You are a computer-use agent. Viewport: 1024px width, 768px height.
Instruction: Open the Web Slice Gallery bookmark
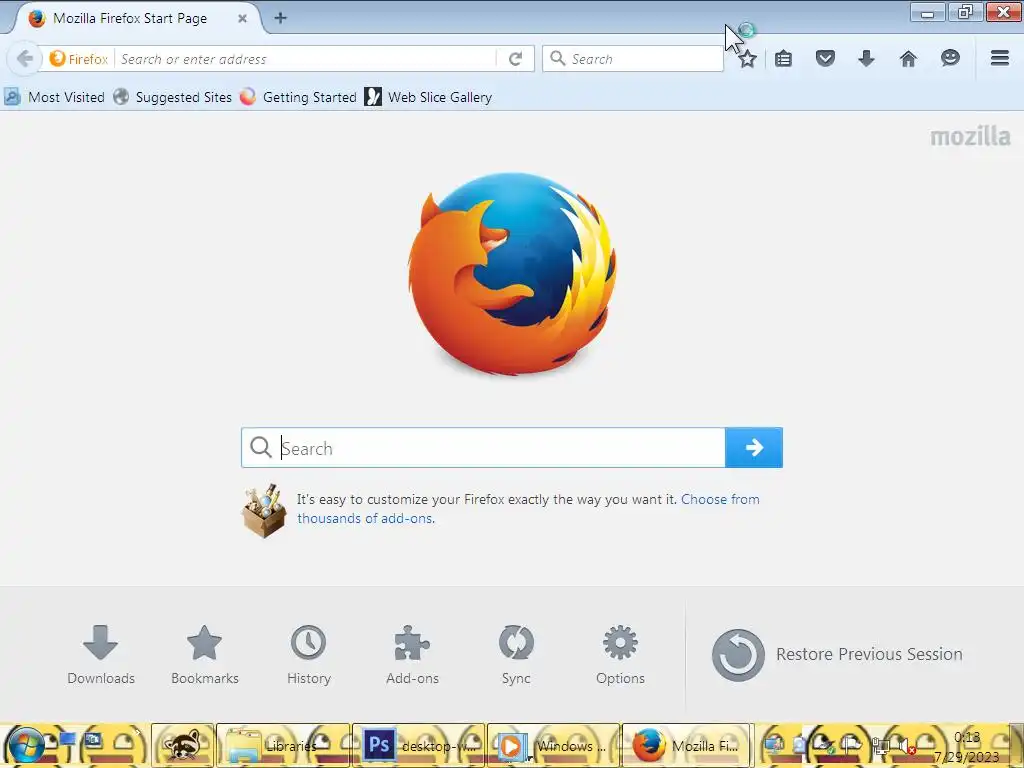click(428, 97)
